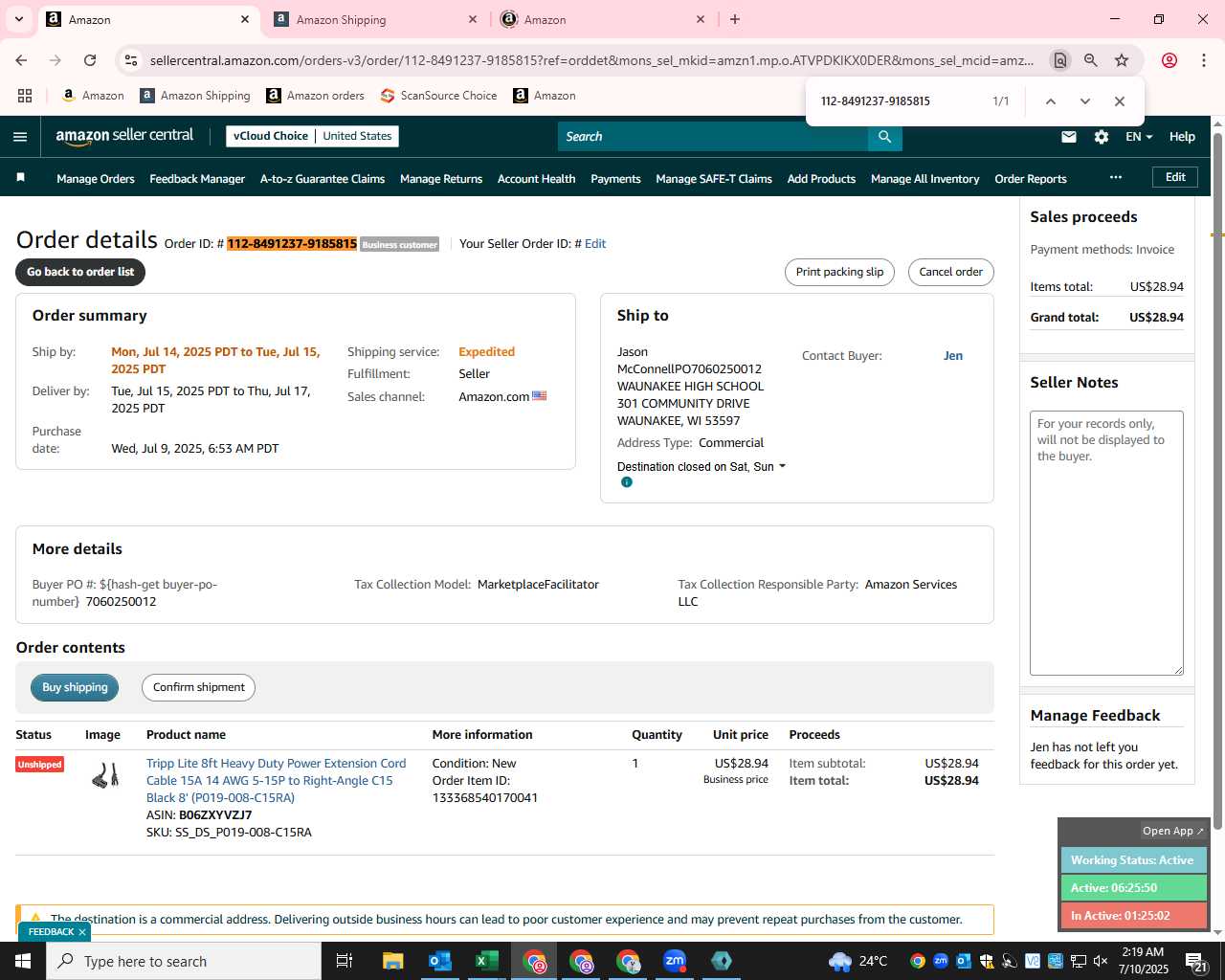Open Task View on the taskbar
This screenshot has height=980, width=1225.
click(x=345, y=961)
